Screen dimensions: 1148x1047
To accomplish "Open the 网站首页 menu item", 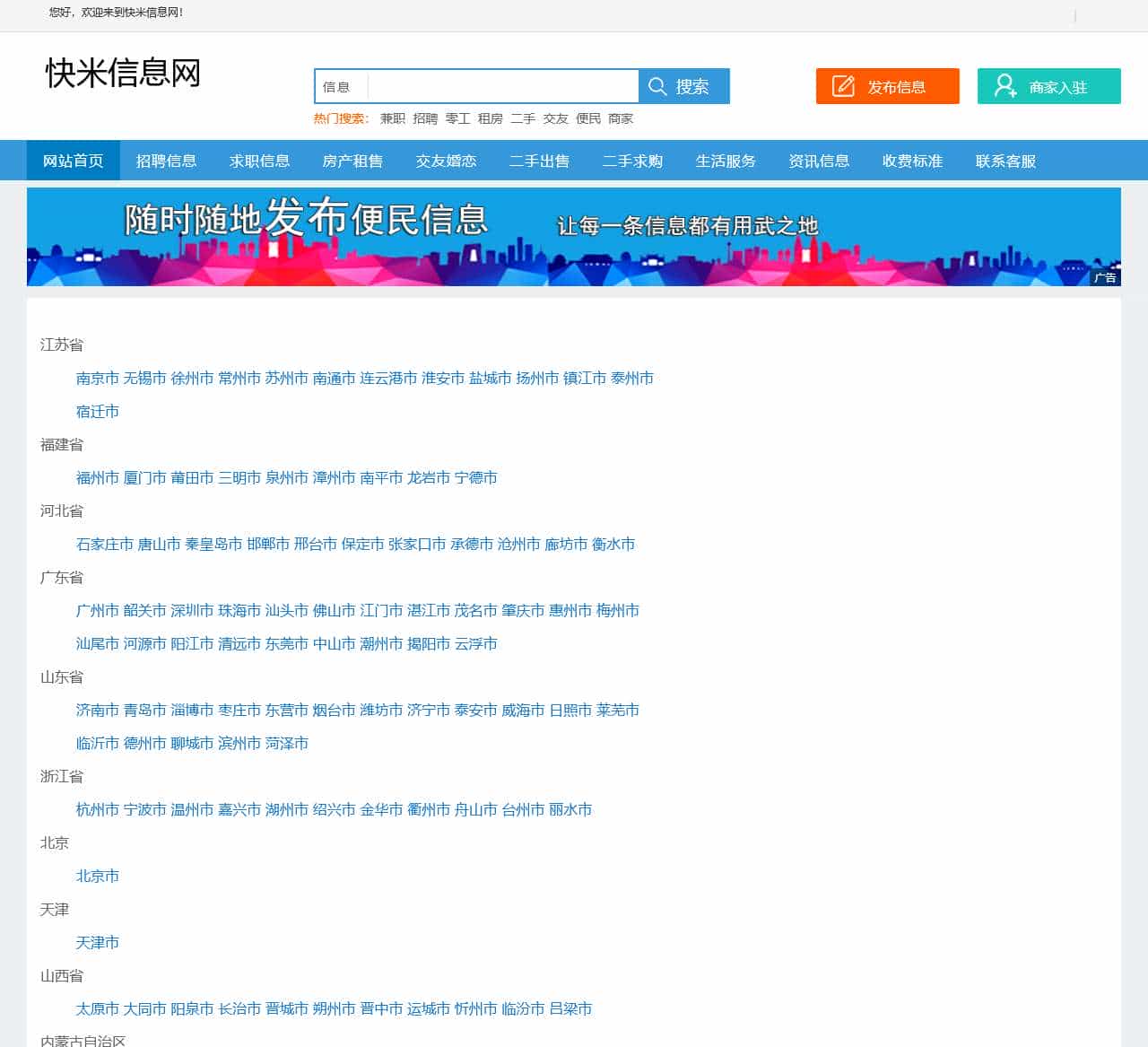I will click(73, 161).
